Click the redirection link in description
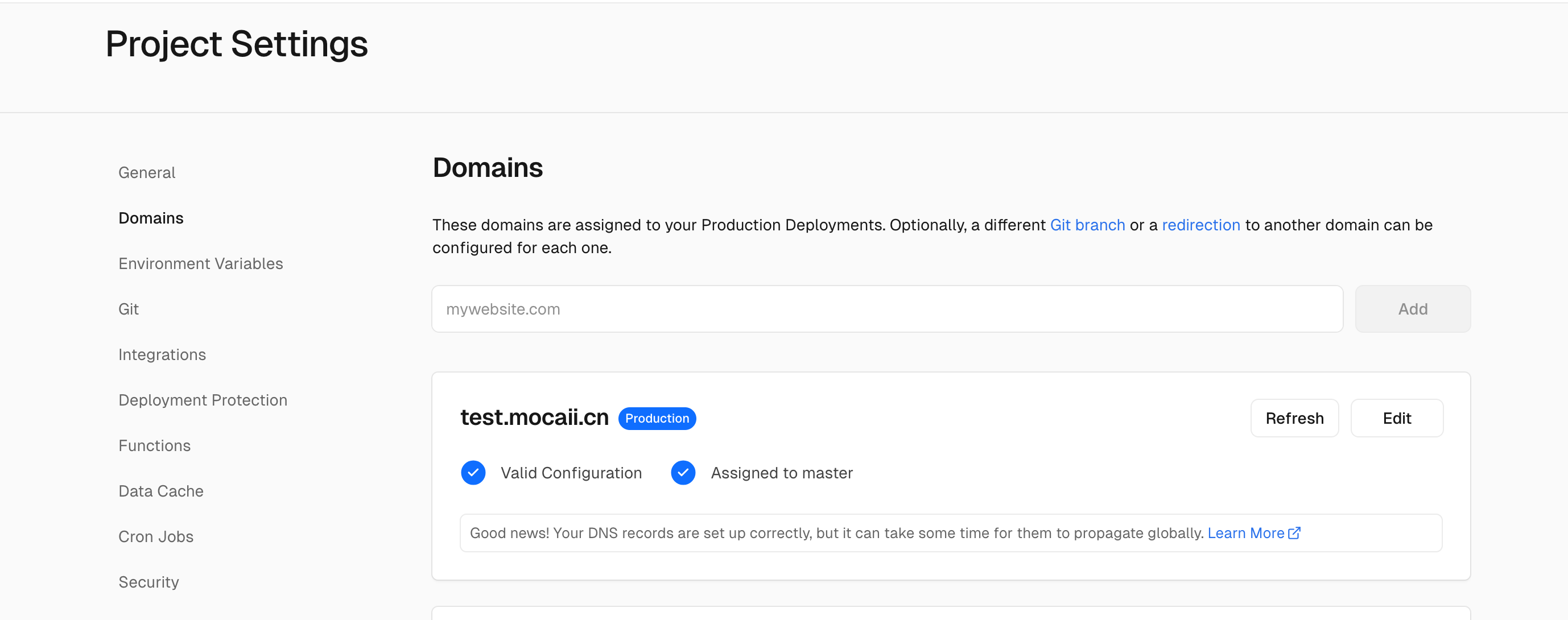Image resolution: width=1568 pixels, height=620 pixels. 1200,224
